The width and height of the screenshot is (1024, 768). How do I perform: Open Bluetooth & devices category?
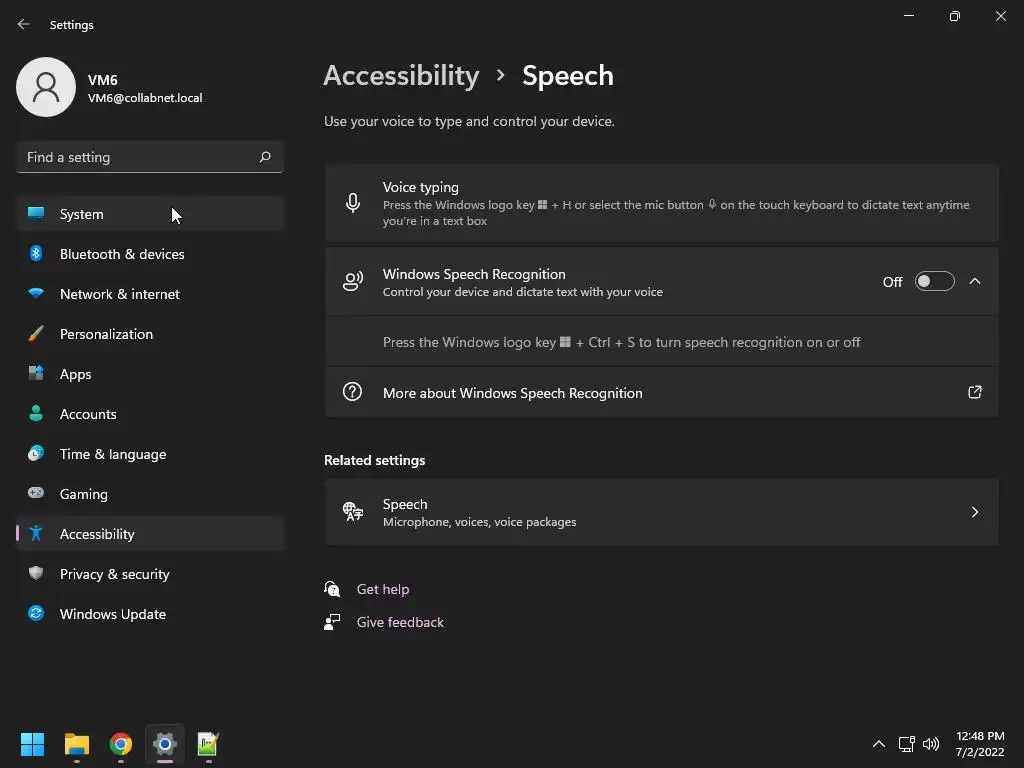pos(150,253)
